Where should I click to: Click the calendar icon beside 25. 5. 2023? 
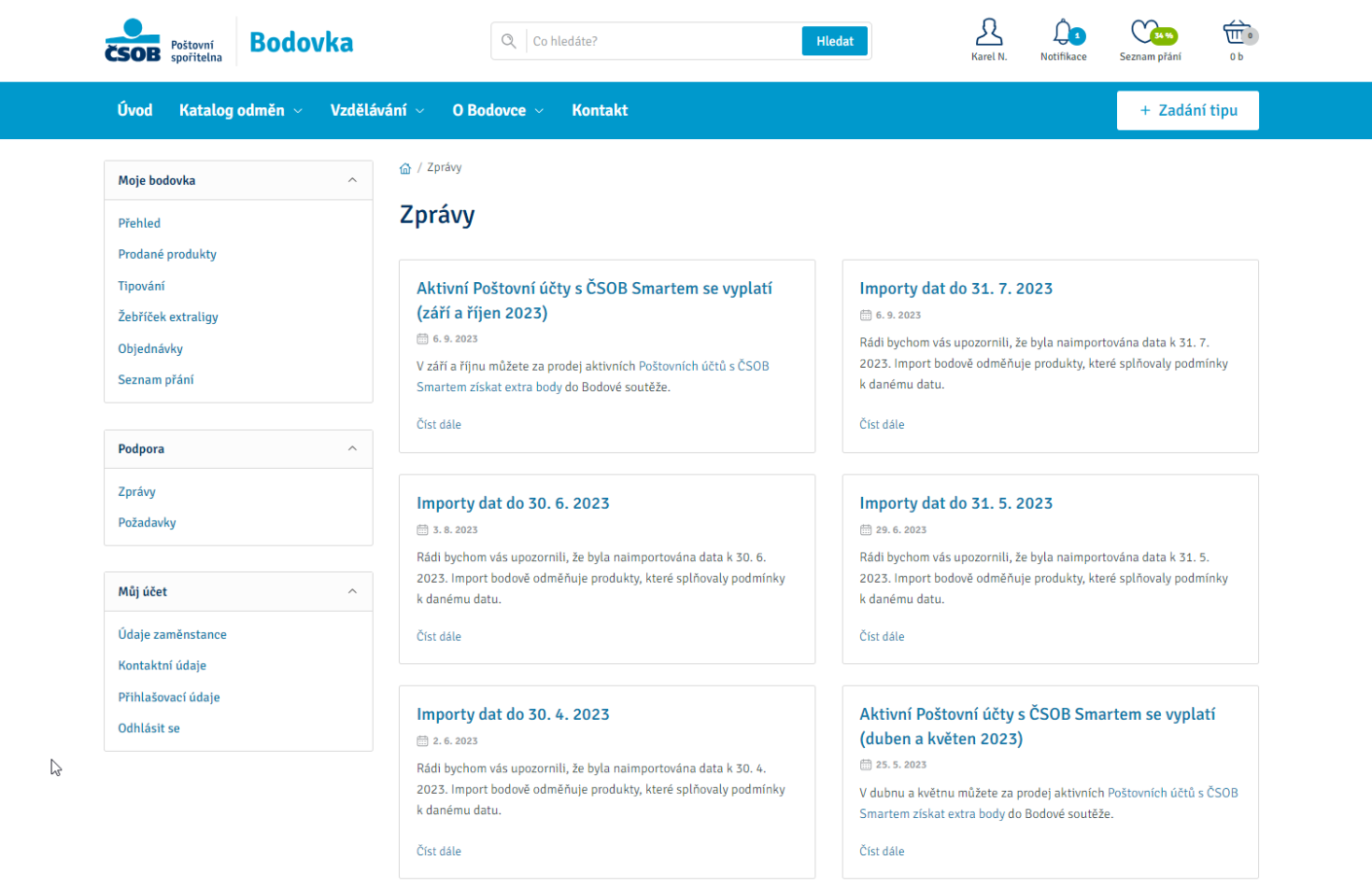(x=865, y=765)
